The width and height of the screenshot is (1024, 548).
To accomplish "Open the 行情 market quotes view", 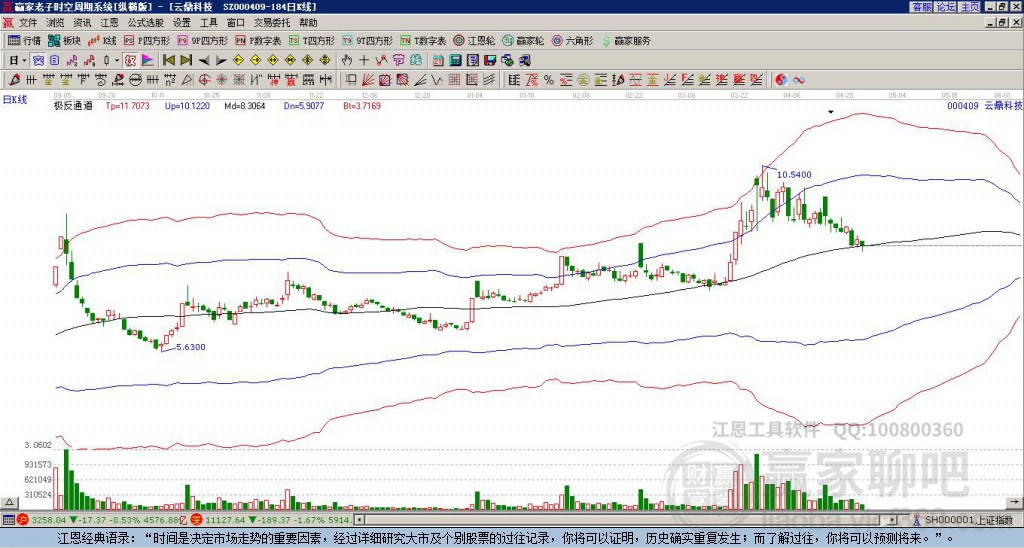I will tap(24, 40).
